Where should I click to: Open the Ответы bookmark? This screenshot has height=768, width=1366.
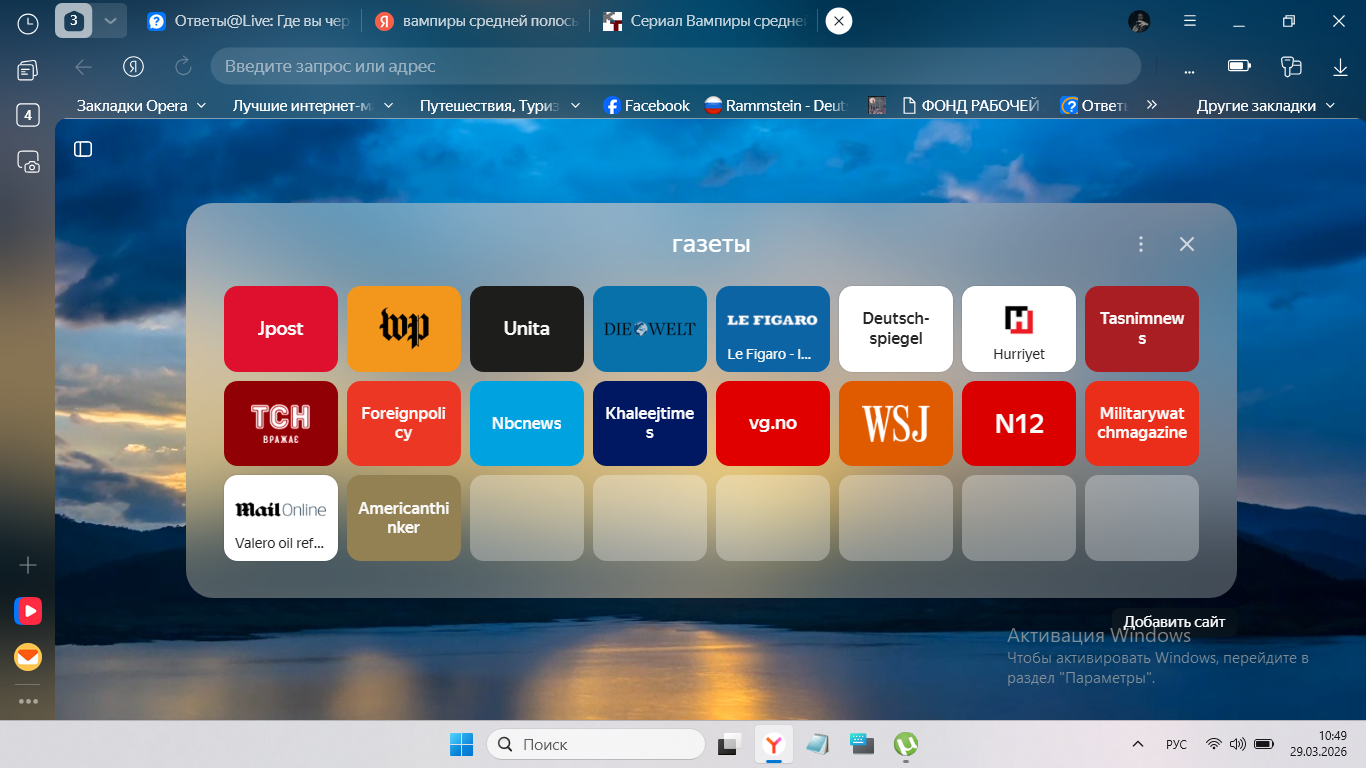[1095, 105]
